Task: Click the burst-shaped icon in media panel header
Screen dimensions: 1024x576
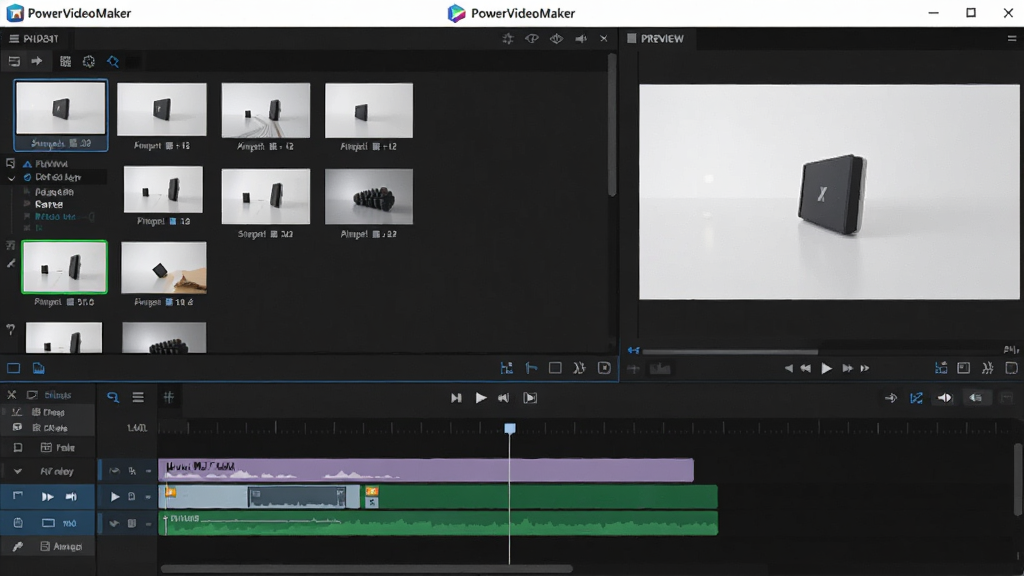Action: tap(507, 39)
